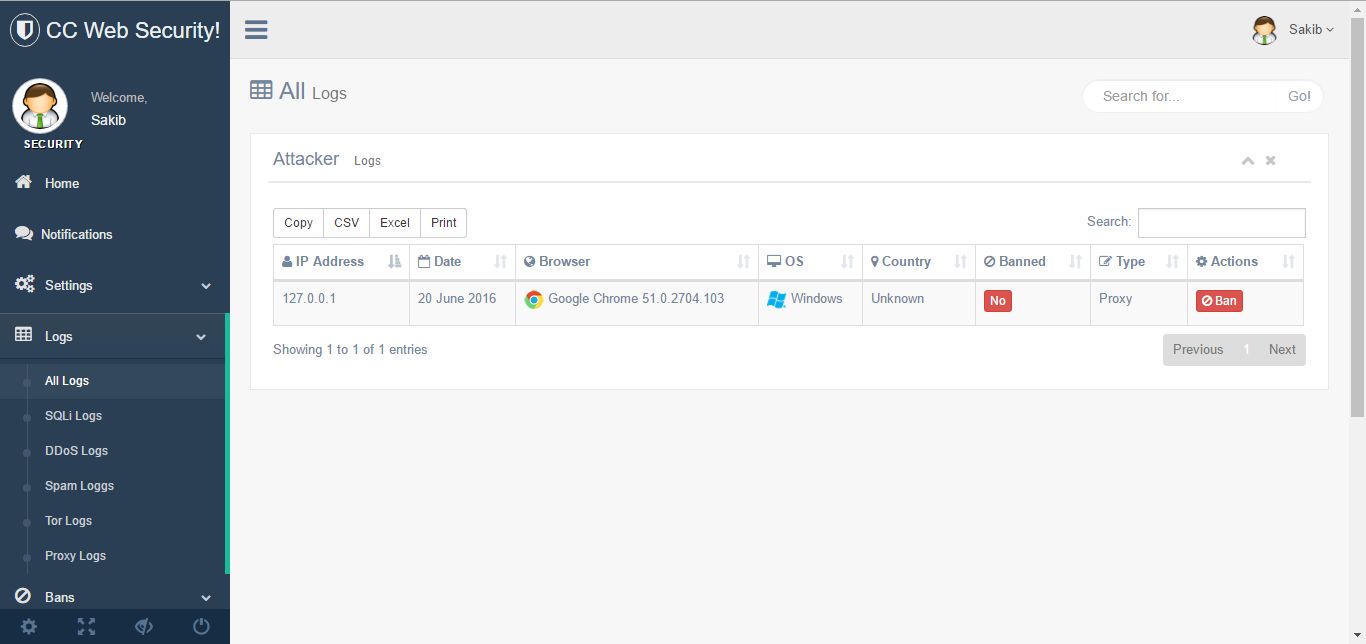Open DDoS Logs submenu entry
The height and width of the screenshot is (644, 1366).
point(76,451)
